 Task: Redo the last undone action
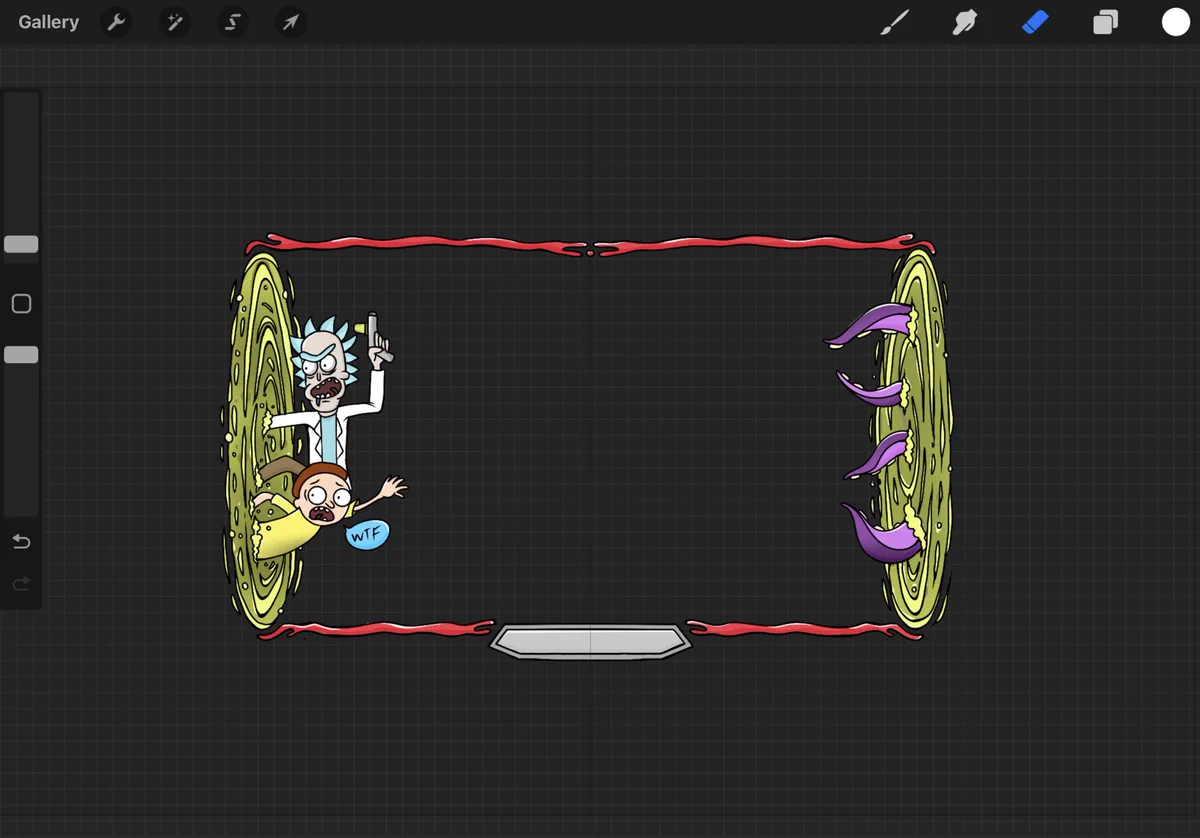[x=21, y=584]
